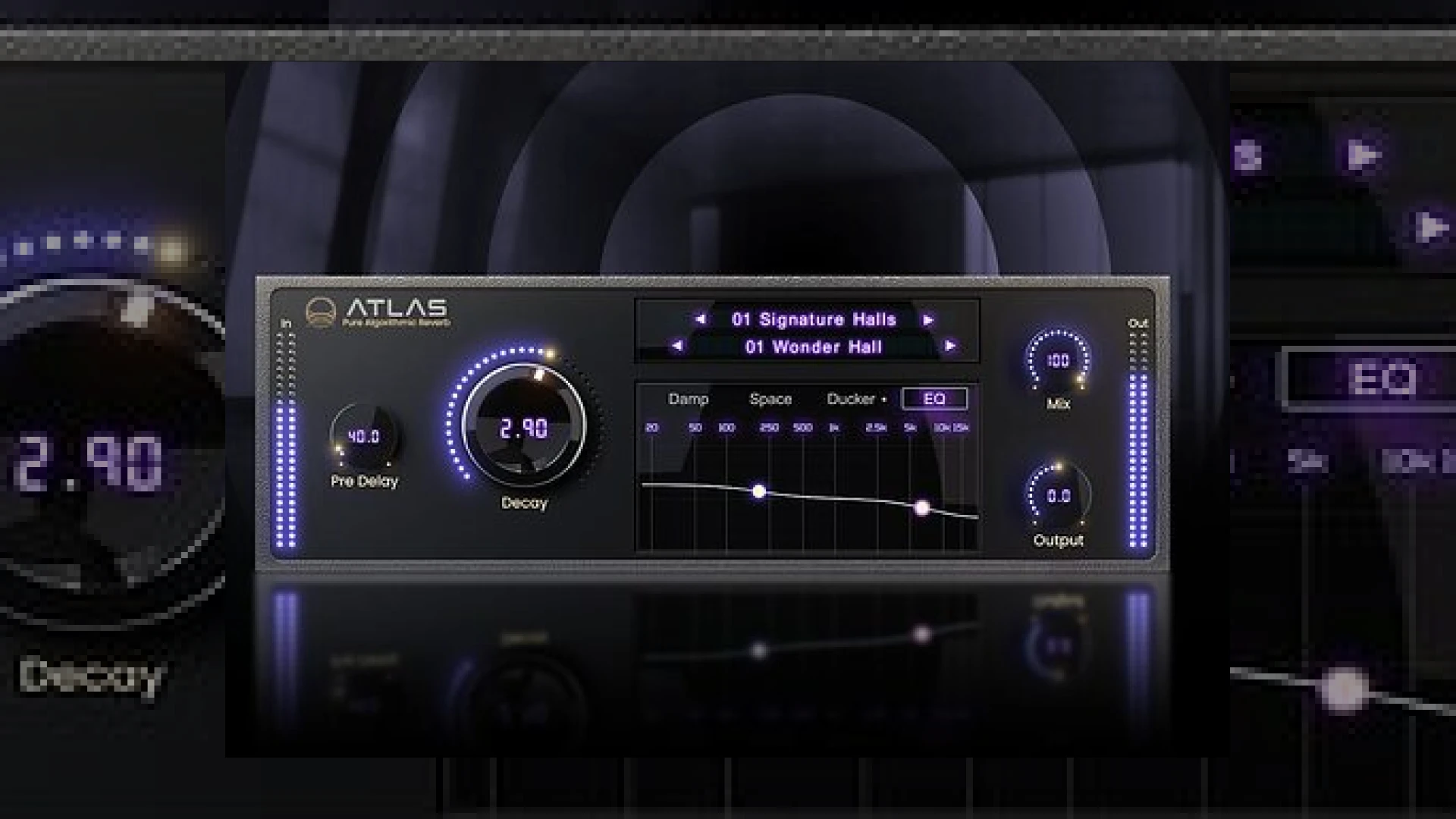Click the Pre Delay knob

tap(364, 436)
